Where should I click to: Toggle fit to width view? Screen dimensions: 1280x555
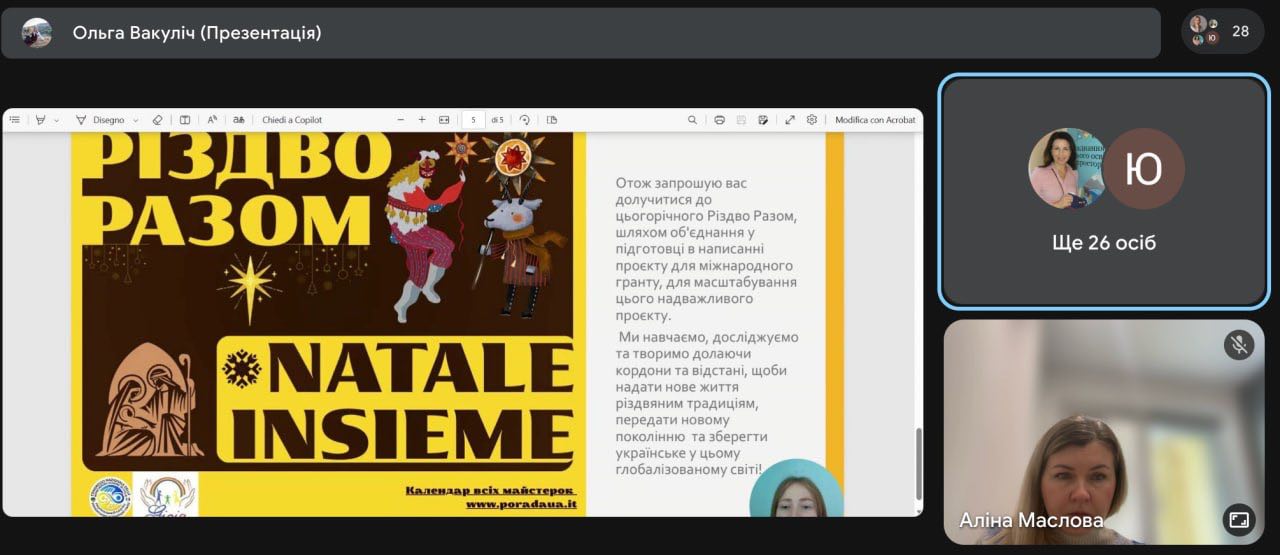444,120
